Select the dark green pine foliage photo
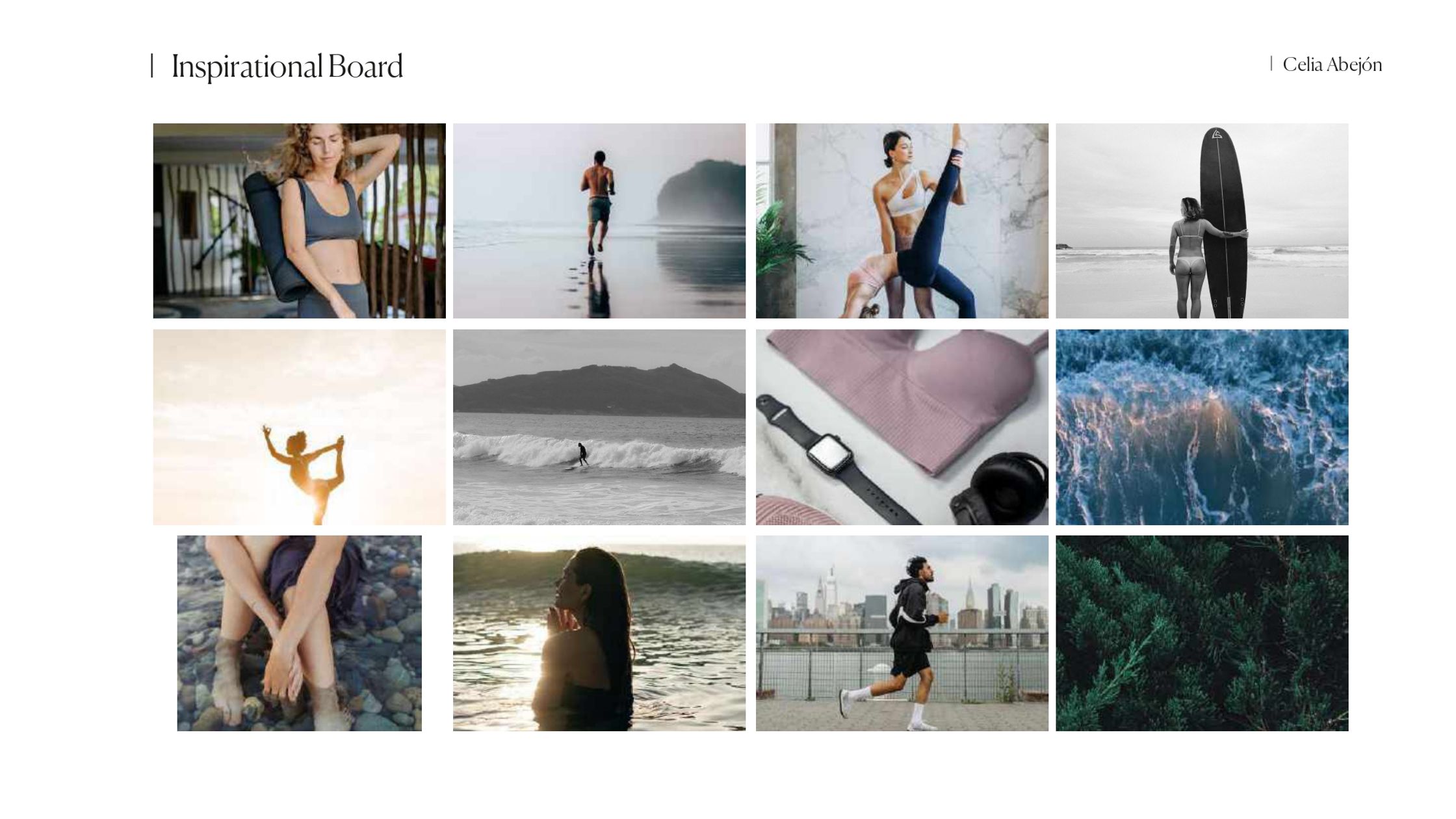 tap(1202, 633)
